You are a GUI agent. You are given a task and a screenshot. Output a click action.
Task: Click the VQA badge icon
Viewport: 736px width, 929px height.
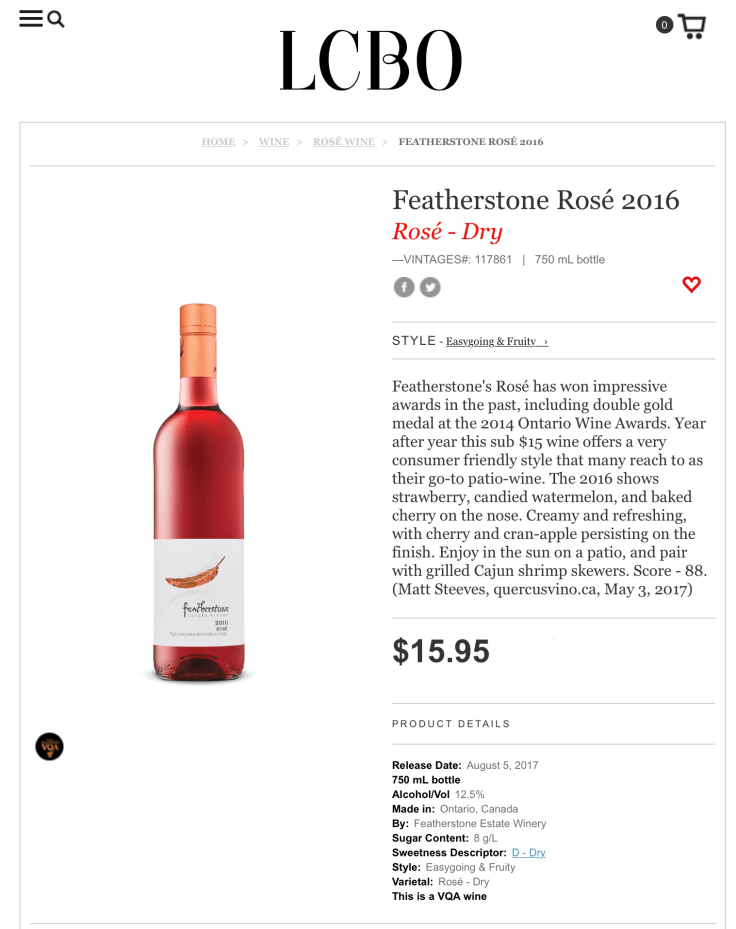pos(49,746)
